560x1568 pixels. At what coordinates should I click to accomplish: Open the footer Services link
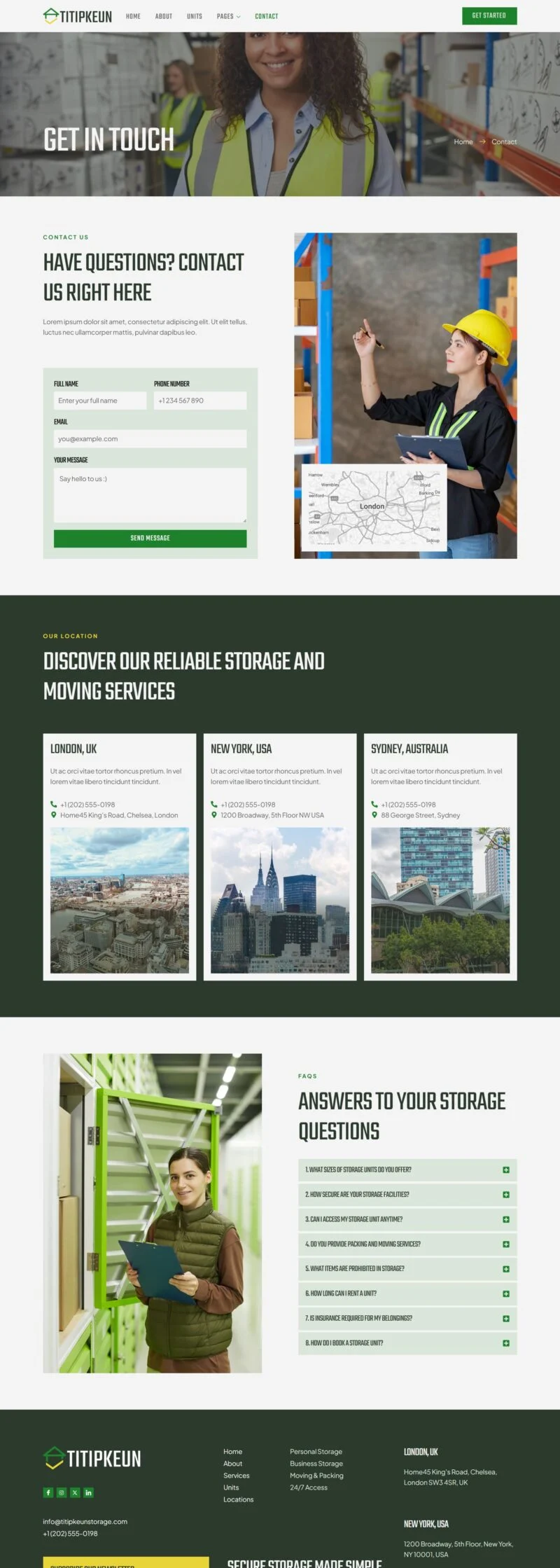[x=237, y=1476]
